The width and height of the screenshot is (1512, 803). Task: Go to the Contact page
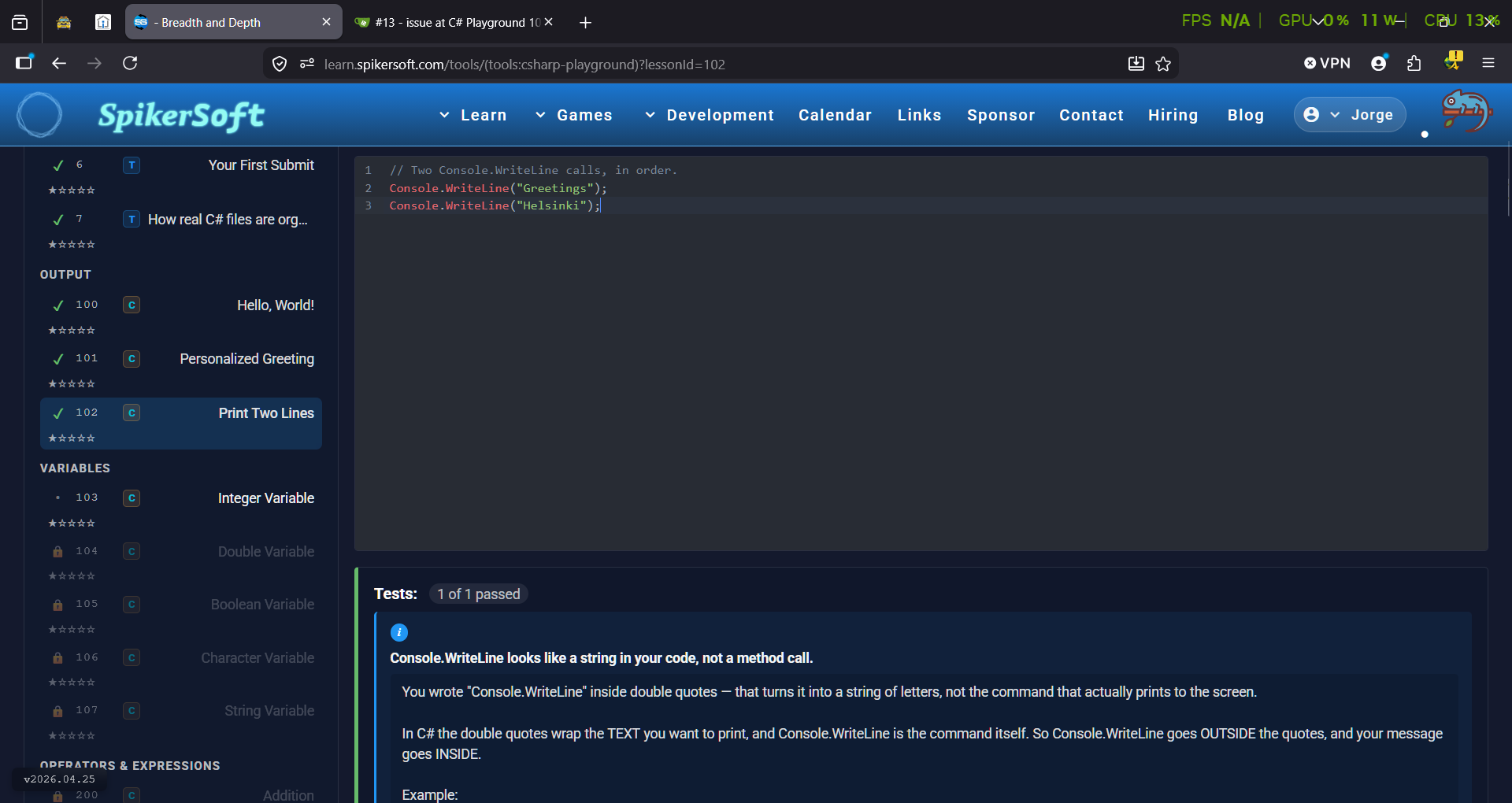(1091, 115)
